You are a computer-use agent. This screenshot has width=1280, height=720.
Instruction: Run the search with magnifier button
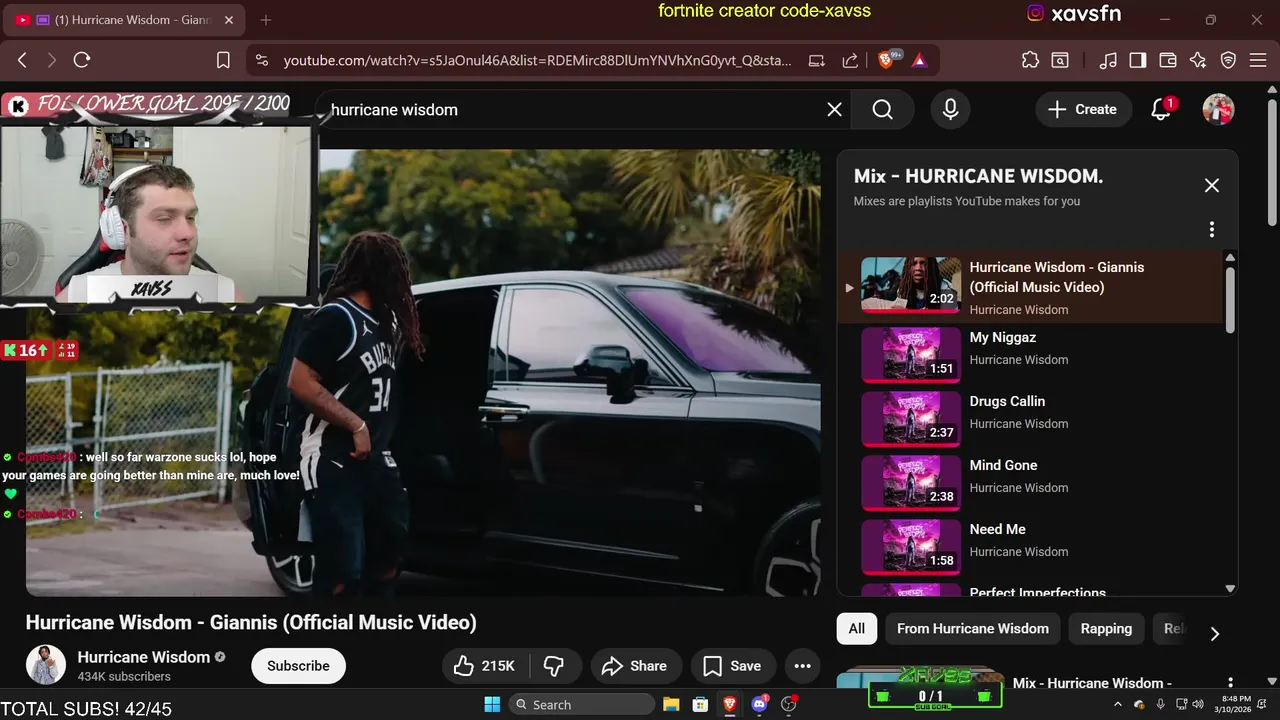click(x=882, y=110)
